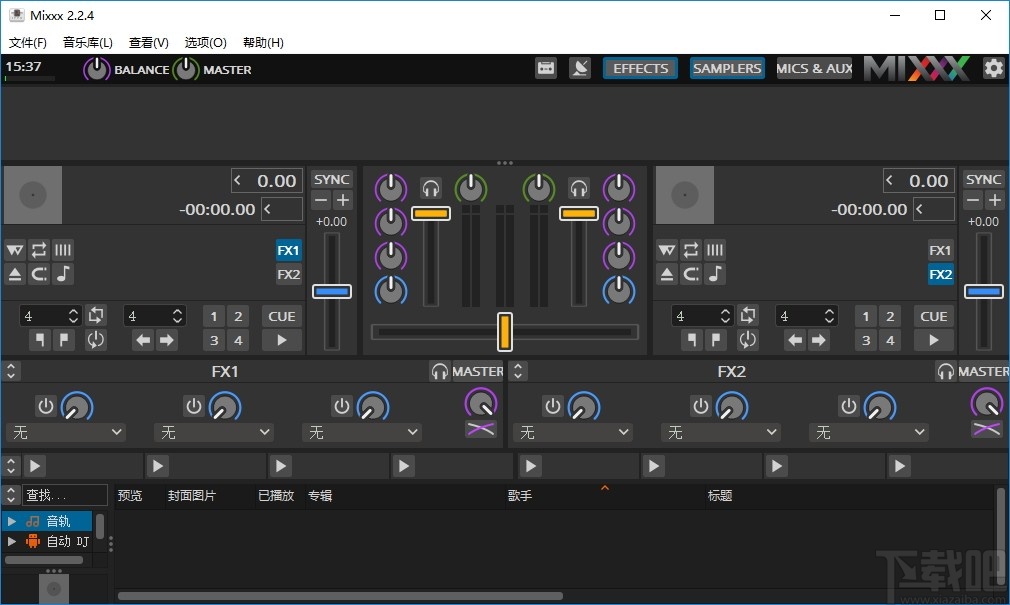Select the eject track icon on left deck
Screen dimensions: 1010x605
coord(14,274)
